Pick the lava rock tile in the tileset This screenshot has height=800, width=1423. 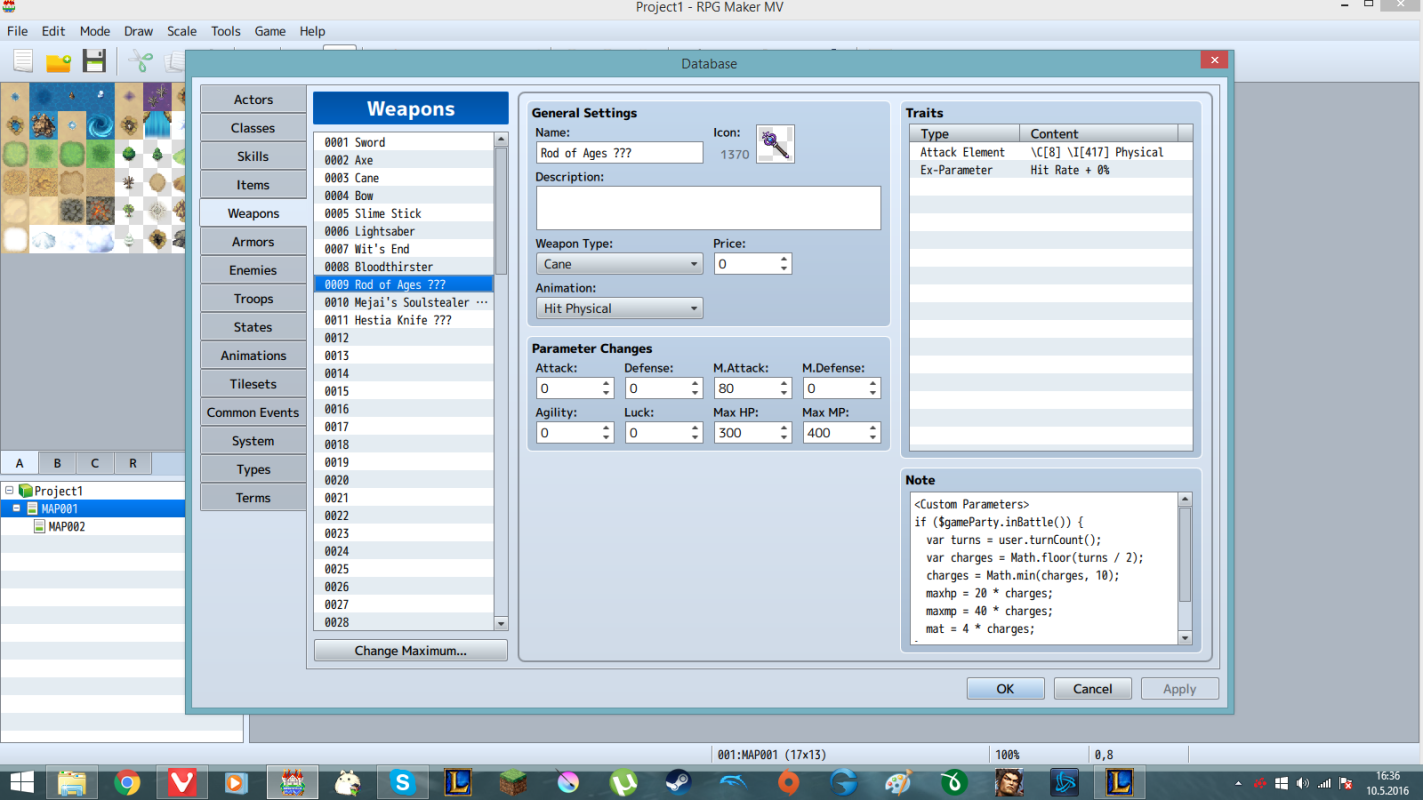(100, 210)
